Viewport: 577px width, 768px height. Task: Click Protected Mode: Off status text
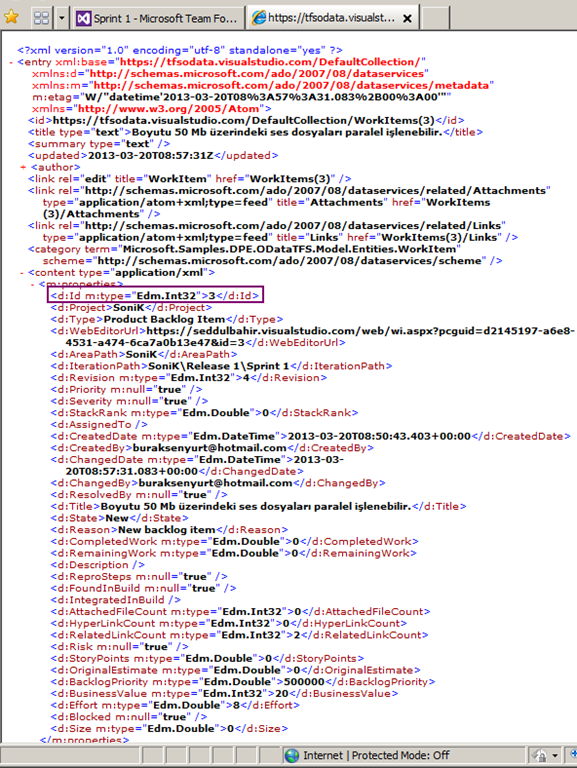(x=400, y=755)
